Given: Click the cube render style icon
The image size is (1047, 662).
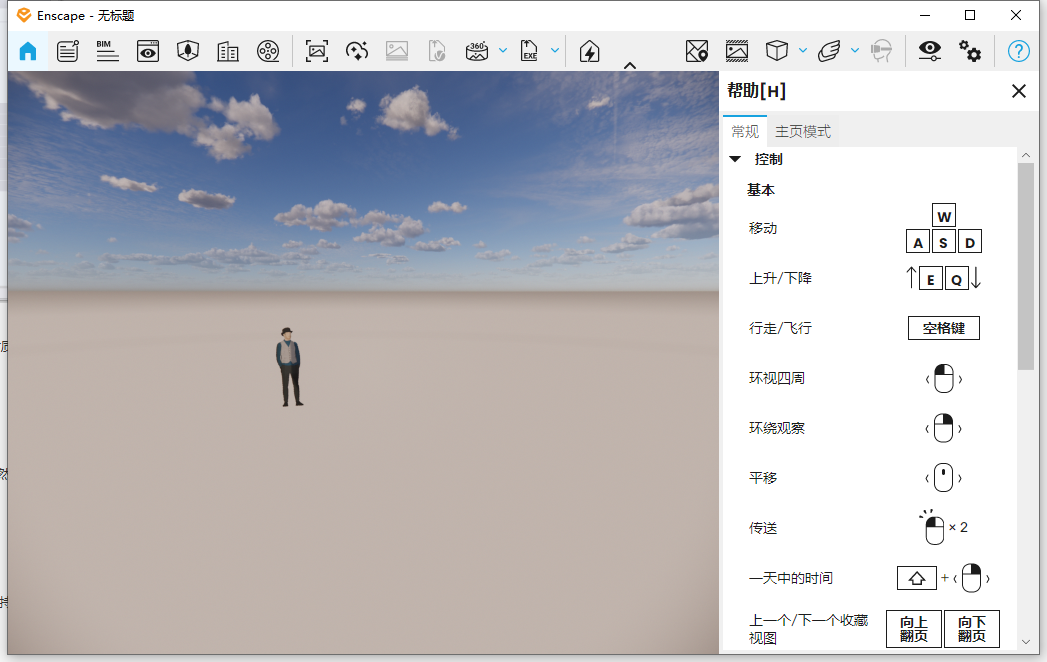Looking at the screenshot, I should pos(777,51).
